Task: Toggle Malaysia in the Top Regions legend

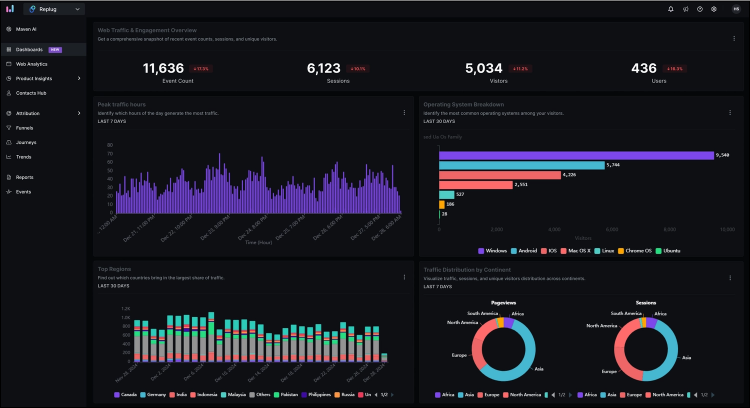Action: [233, 395]
